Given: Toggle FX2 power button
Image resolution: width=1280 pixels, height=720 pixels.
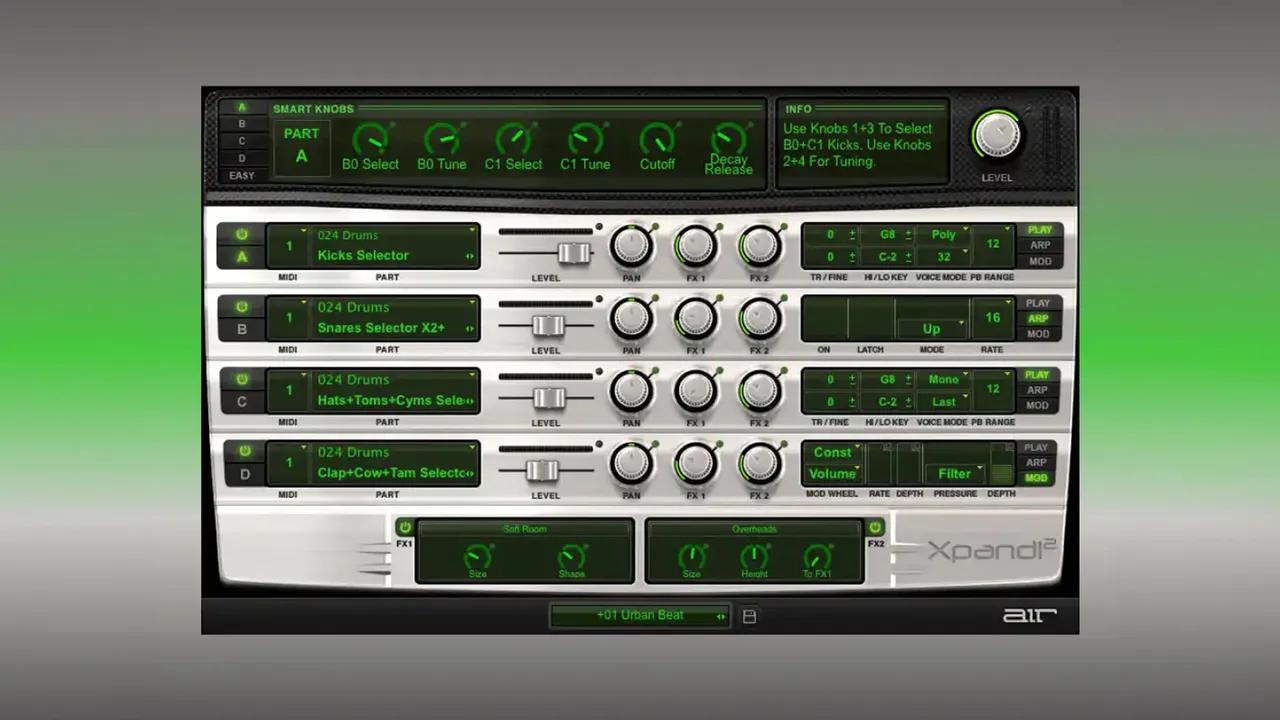Looking at the screenshot, I should point(875,527).
